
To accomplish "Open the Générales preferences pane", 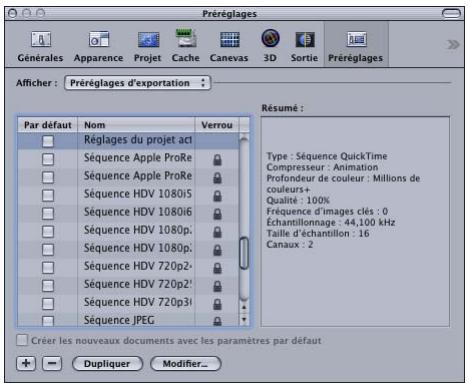I will pyautogui.click(x=40, y=46).
